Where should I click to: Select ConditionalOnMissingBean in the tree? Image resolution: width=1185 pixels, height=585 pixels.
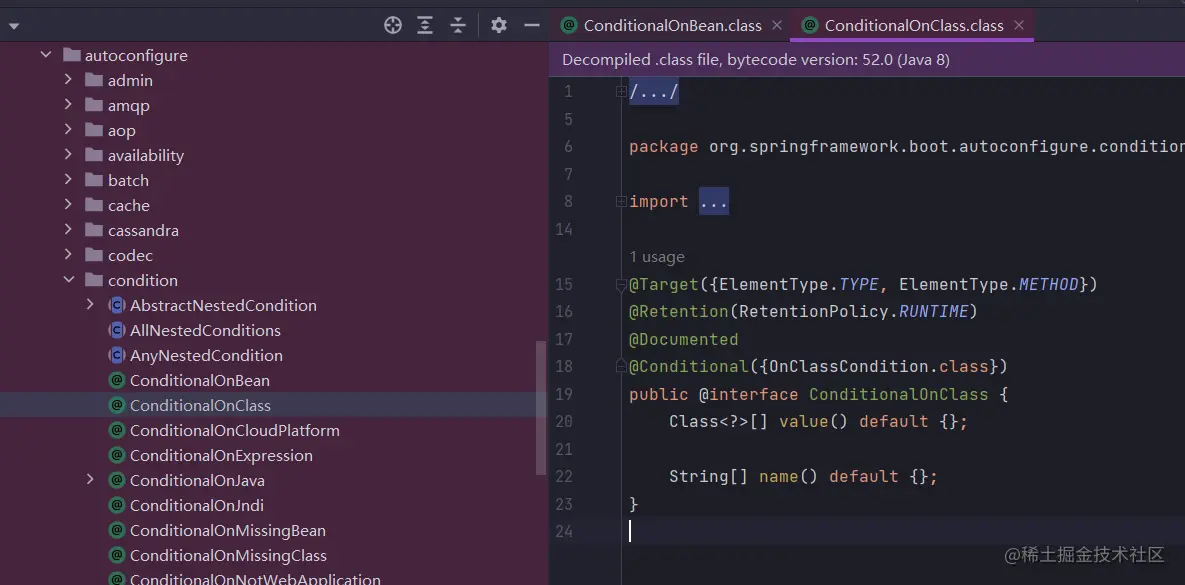click(227, 530)
